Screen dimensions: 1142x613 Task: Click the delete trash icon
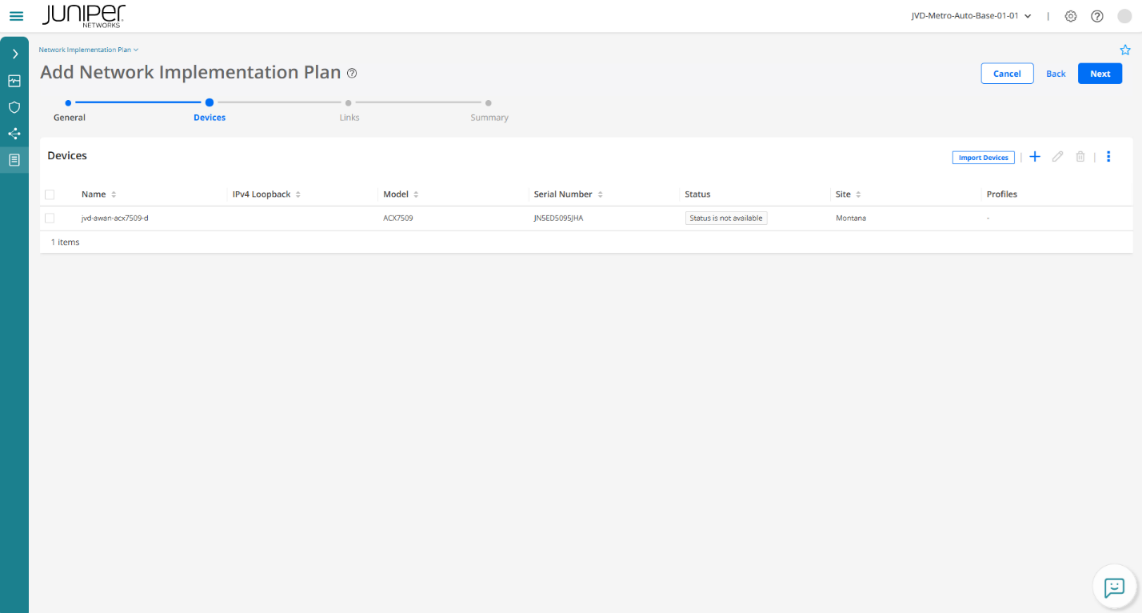[1080, 157]
